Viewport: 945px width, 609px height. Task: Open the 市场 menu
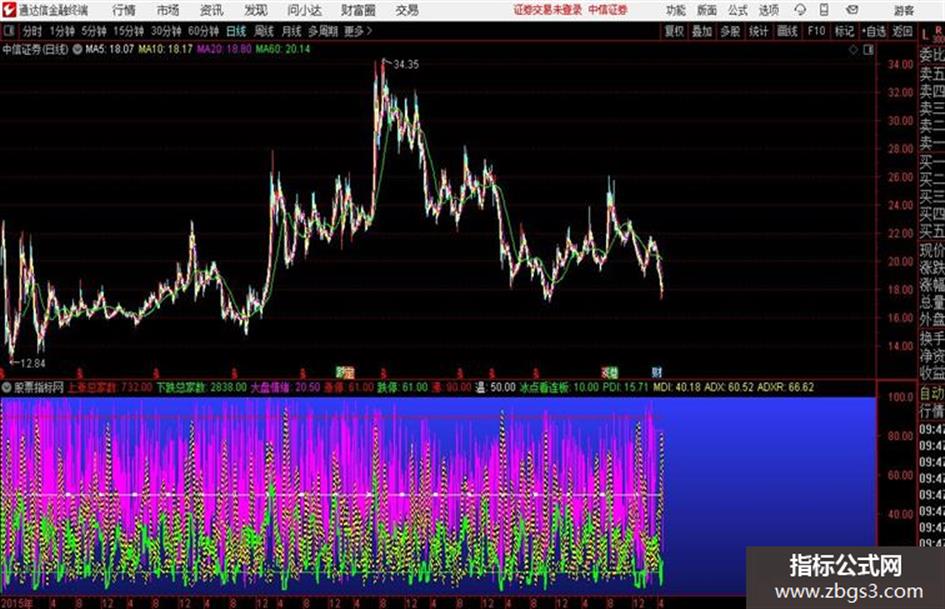click(168, 10)
